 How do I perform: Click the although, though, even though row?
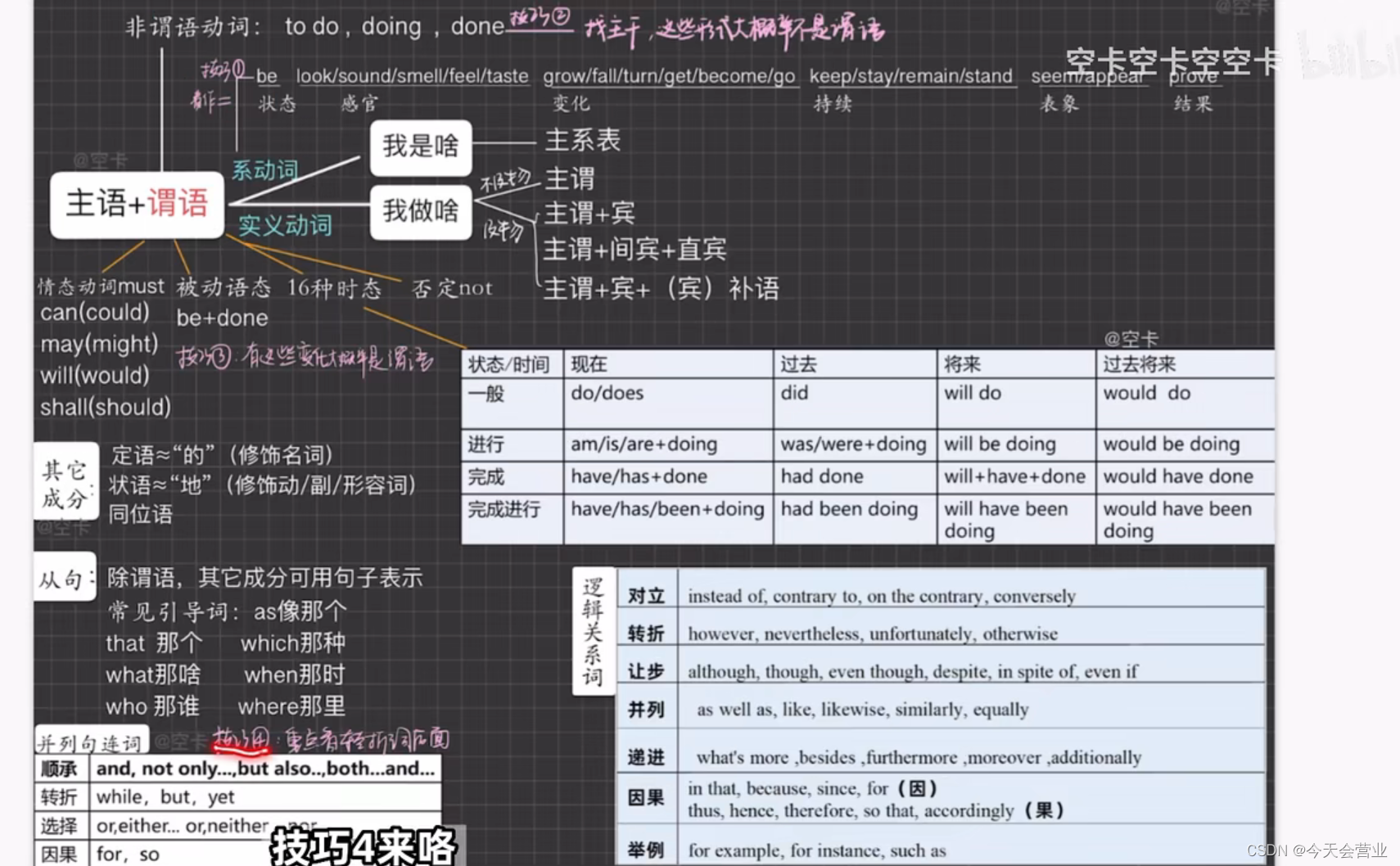point(913,672)
